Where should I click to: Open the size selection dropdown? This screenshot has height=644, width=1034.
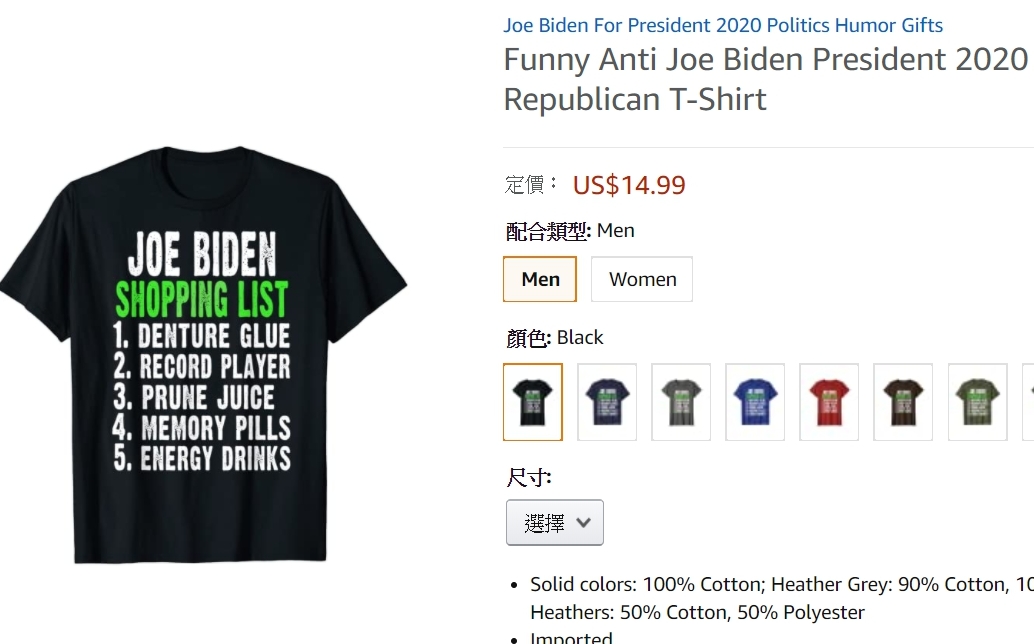pyautogui.click(x=554, y=523)
